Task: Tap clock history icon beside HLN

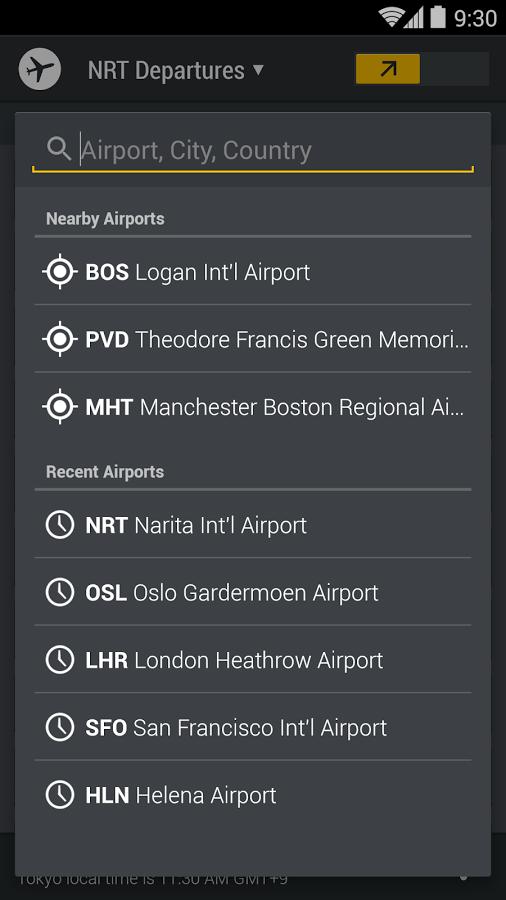Action: tap(60, 795)
